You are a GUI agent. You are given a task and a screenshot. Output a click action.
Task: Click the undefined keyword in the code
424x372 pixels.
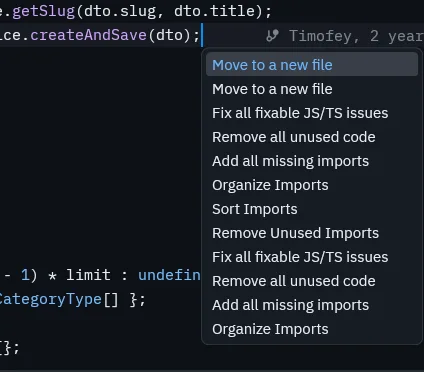169,275
